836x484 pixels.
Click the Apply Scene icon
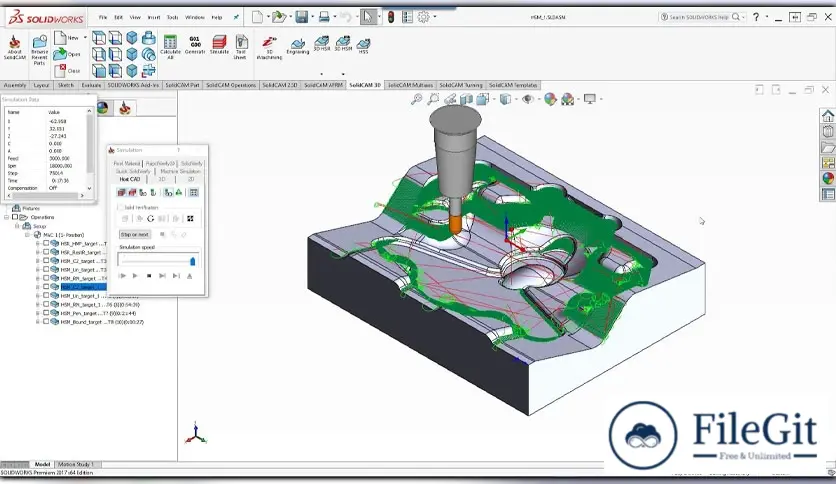567,99
